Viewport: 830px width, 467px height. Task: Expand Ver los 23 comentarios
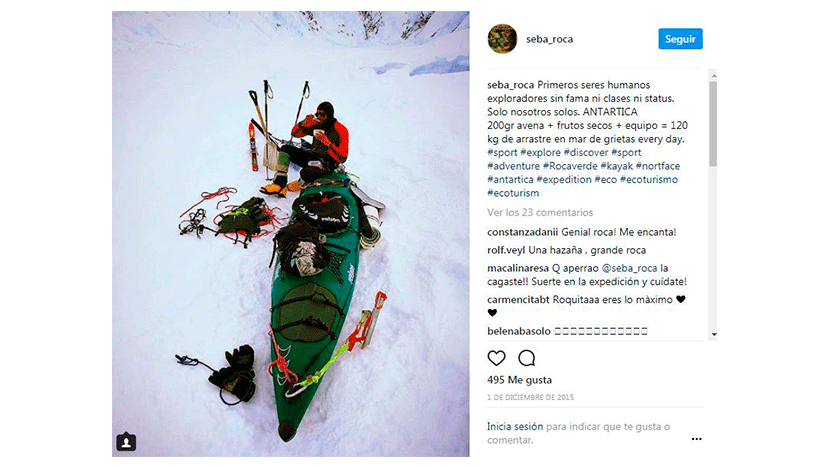coord(540,212)
